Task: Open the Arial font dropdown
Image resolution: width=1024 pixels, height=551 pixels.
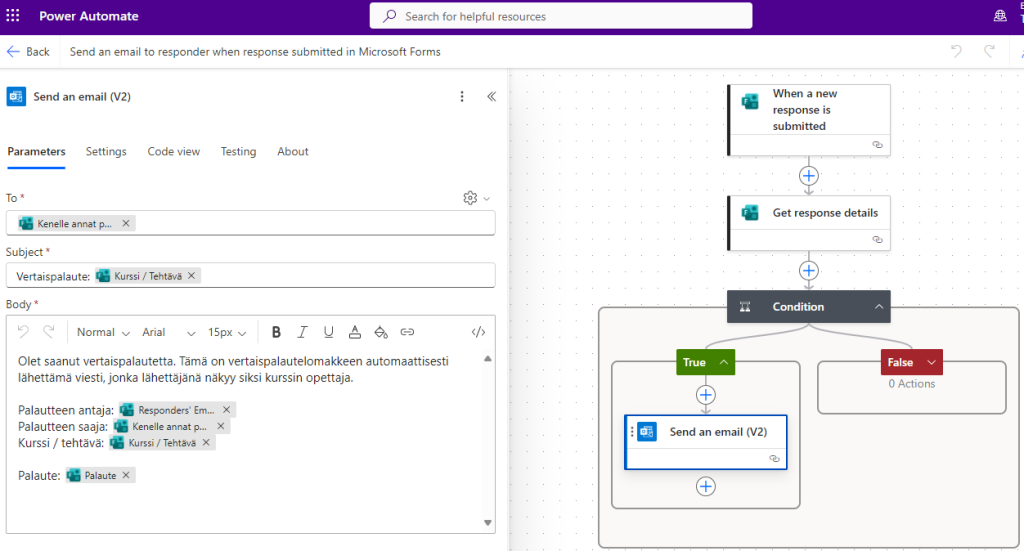Action: point(168,332)
